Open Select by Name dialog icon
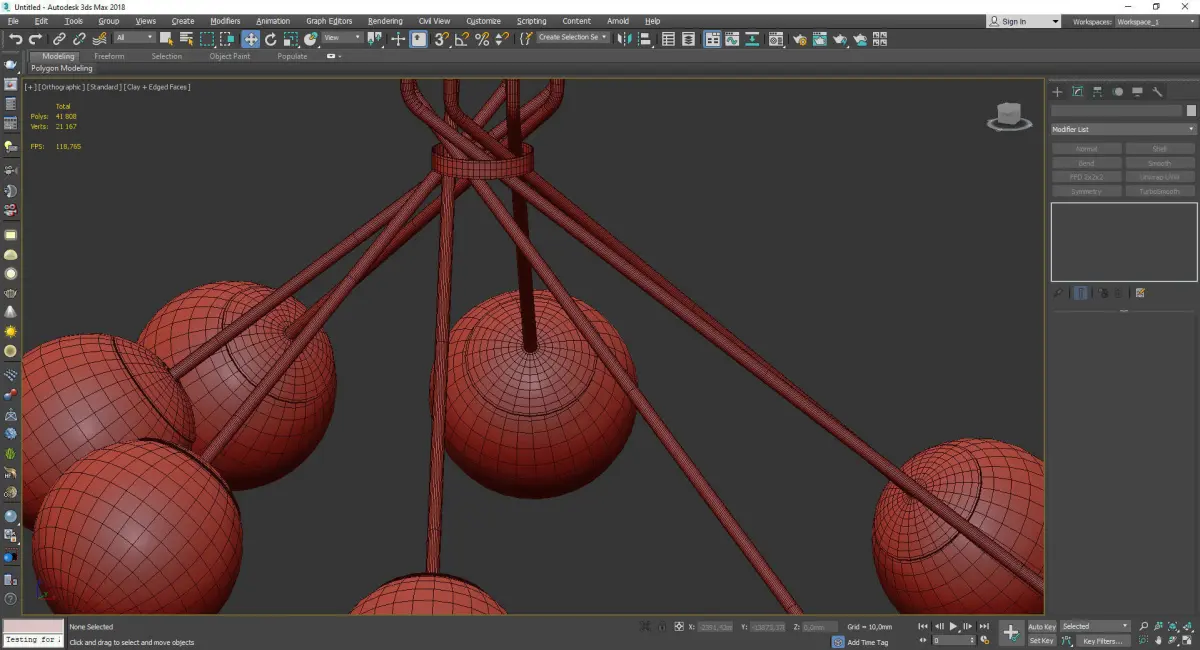1200x650 pixels. pyautogui.click(x=186, y=39)
